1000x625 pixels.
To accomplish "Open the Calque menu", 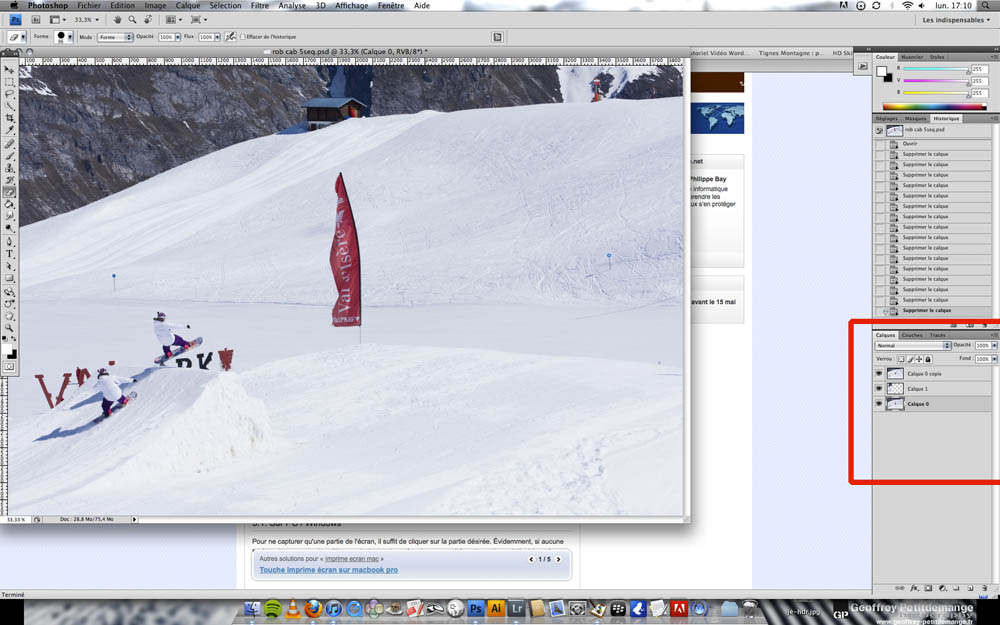I will [x=188, y=5].
